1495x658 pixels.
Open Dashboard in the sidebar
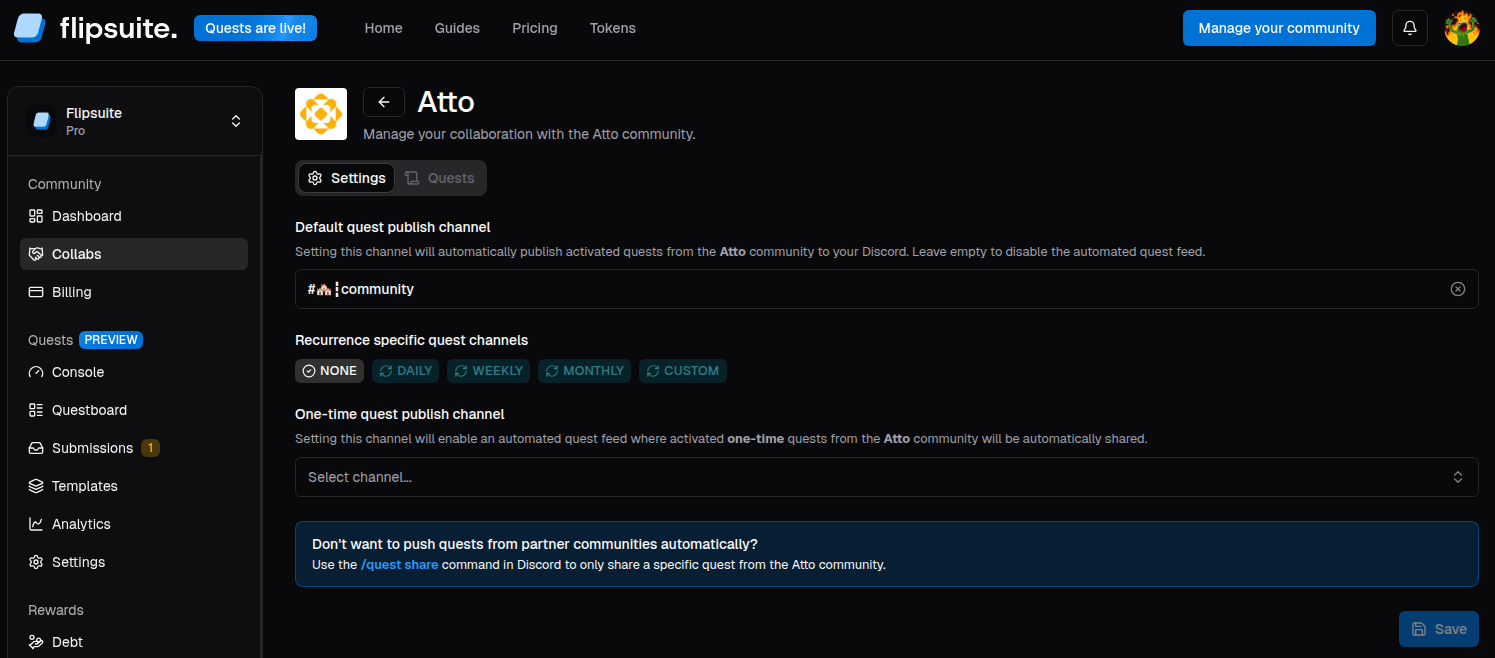pyautogui.click(x=134, y=216)
